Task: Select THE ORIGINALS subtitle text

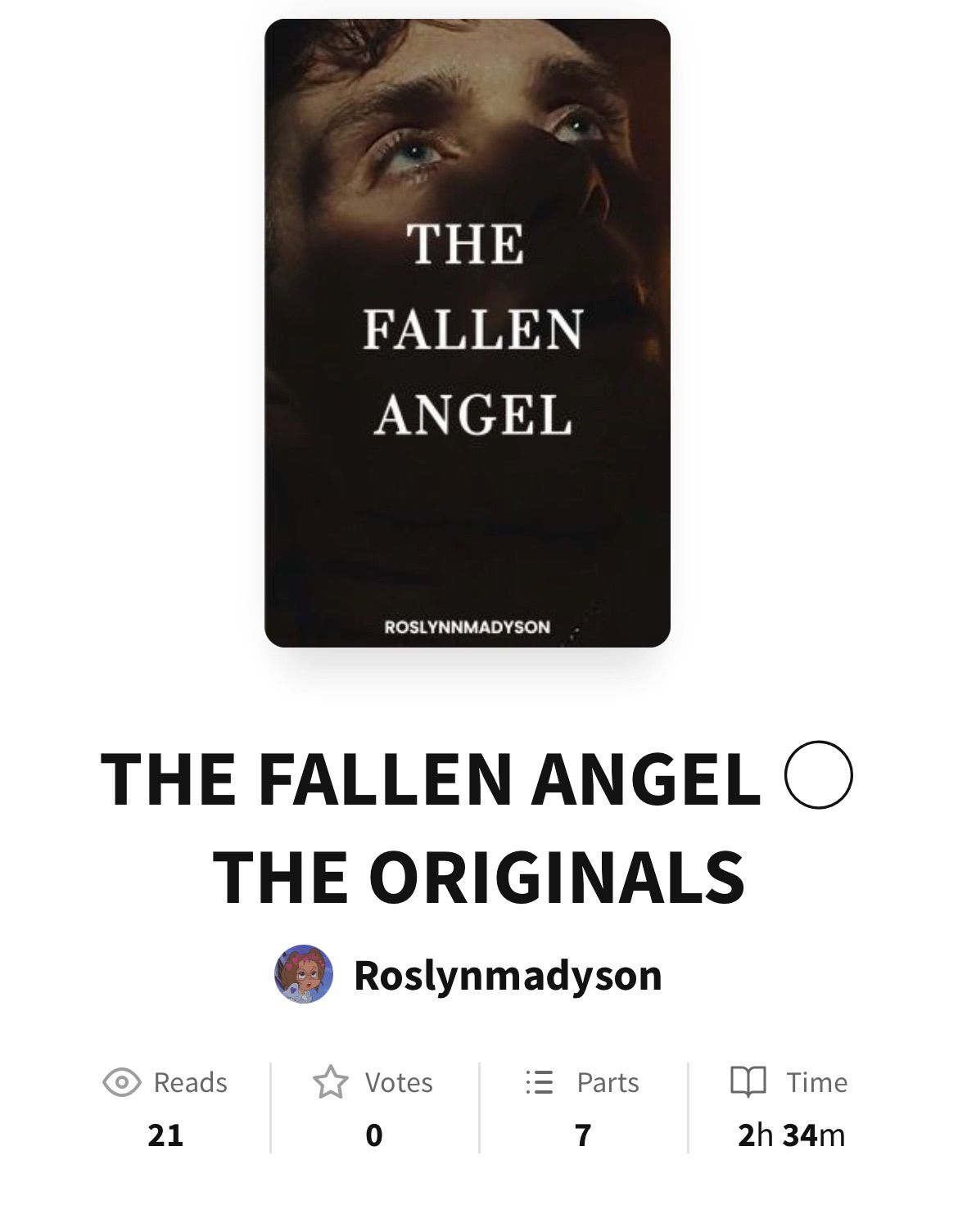Action: pos(479,878)
